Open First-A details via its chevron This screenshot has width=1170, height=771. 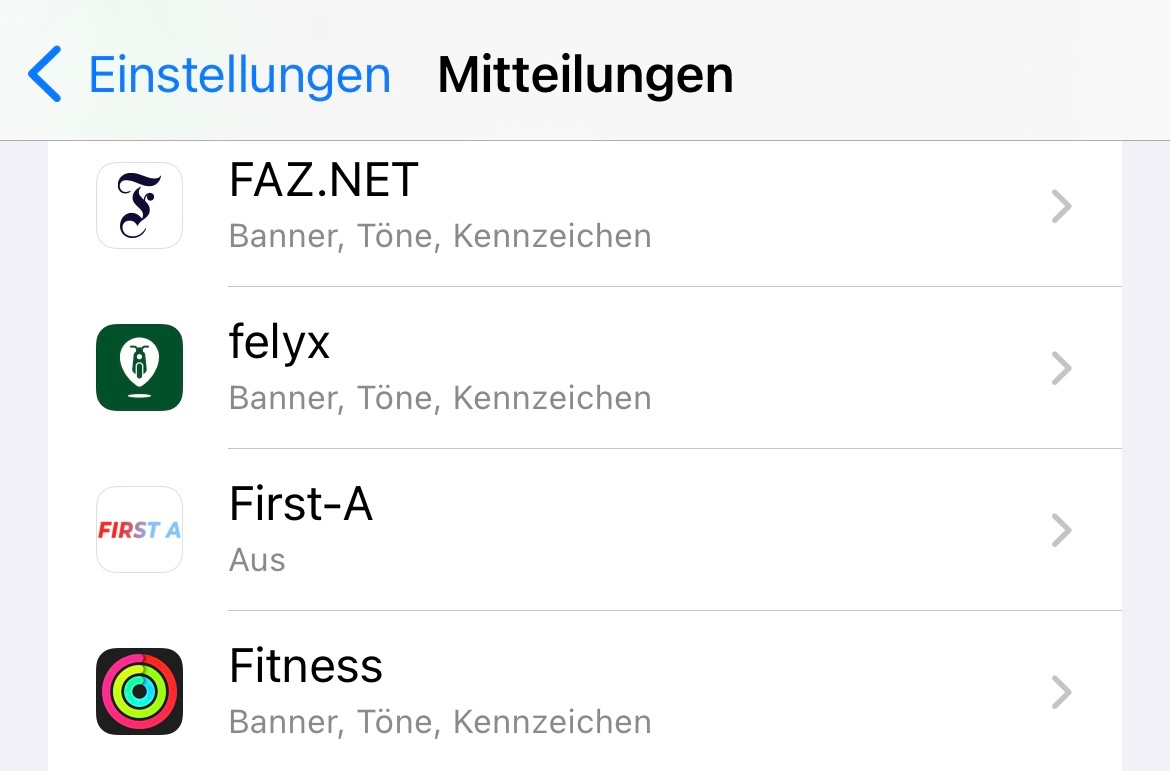pos(1061,531)
